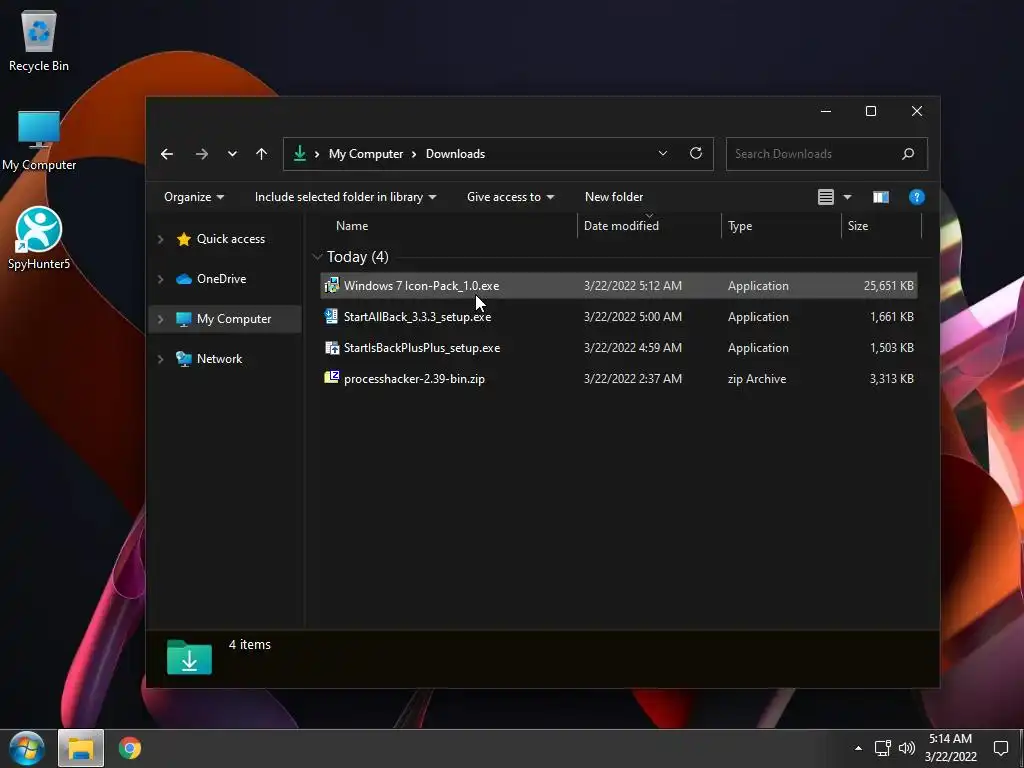Expand breadcrumb arrow between My Computer and Downloads
Viewport: 1024px width, 768px height.
pos(414,154)
